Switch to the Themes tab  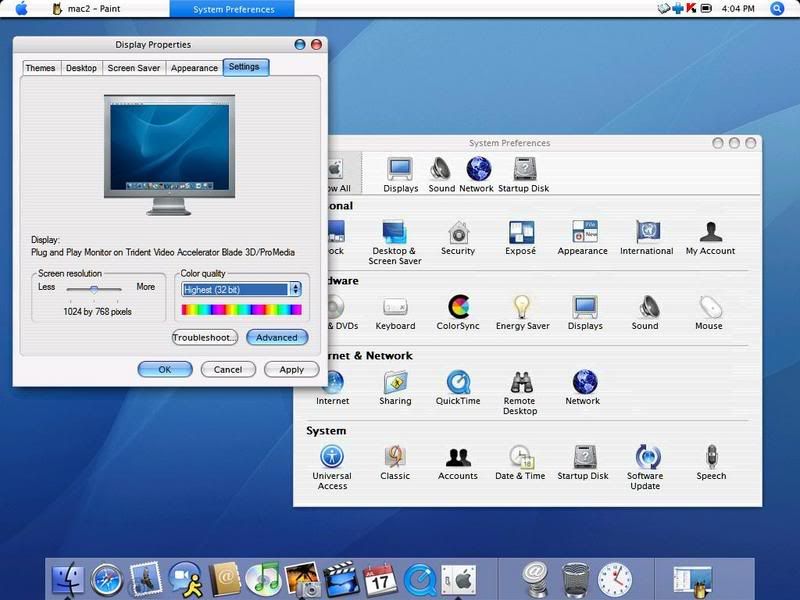point(39,68)
